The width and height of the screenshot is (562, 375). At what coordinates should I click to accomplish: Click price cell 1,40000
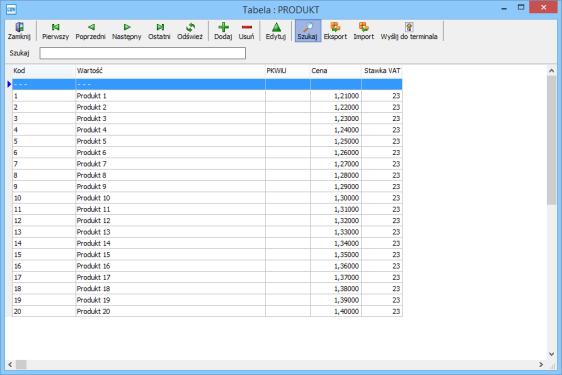(x=336, y=311)
